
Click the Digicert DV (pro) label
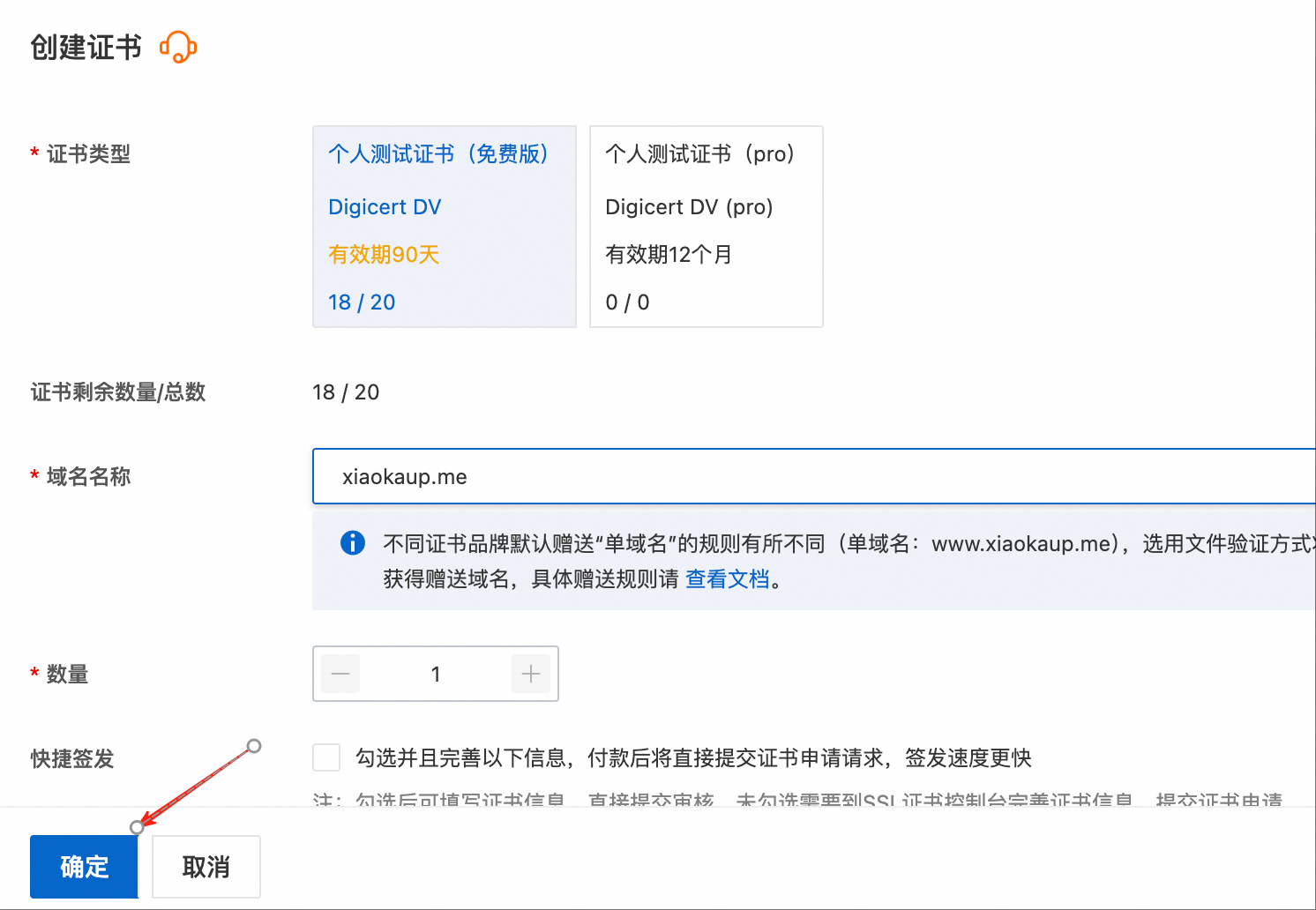(x=689, y=207)
